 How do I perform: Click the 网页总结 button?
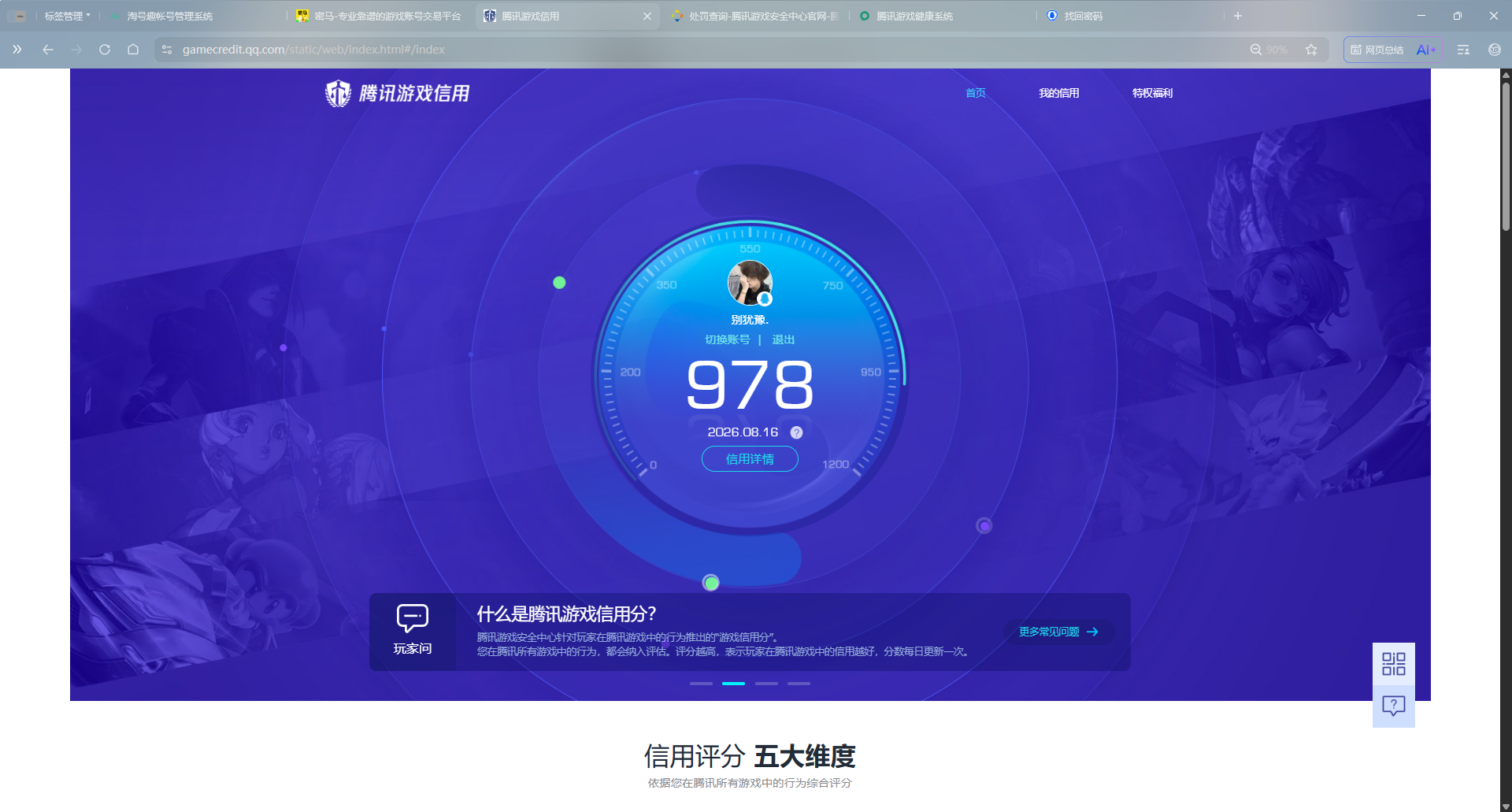1378,50
